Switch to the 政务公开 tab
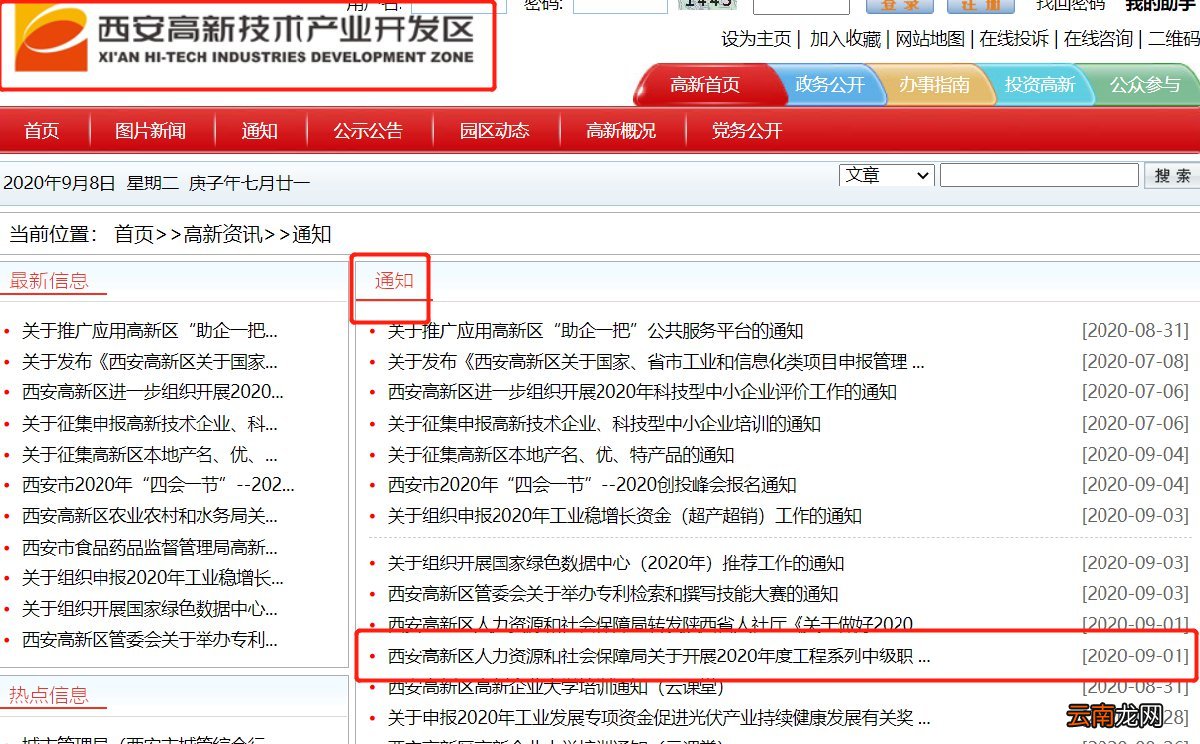 (829, 85)
